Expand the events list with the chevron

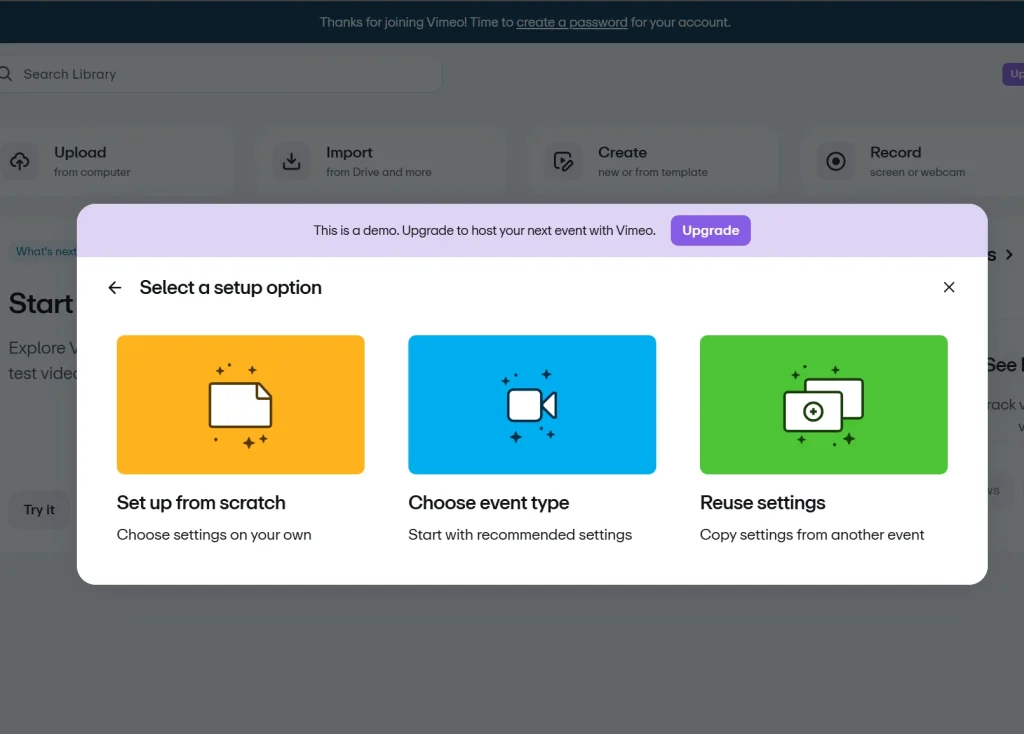pyautogui.click(x=1010, y=254)
